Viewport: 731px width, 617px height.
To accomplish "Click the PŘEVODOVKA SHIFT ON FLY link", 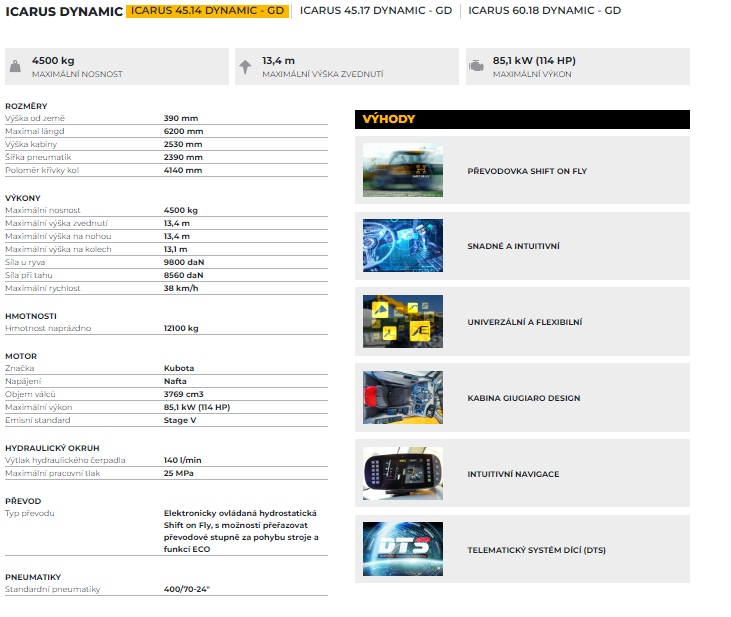I will (527, 171).
